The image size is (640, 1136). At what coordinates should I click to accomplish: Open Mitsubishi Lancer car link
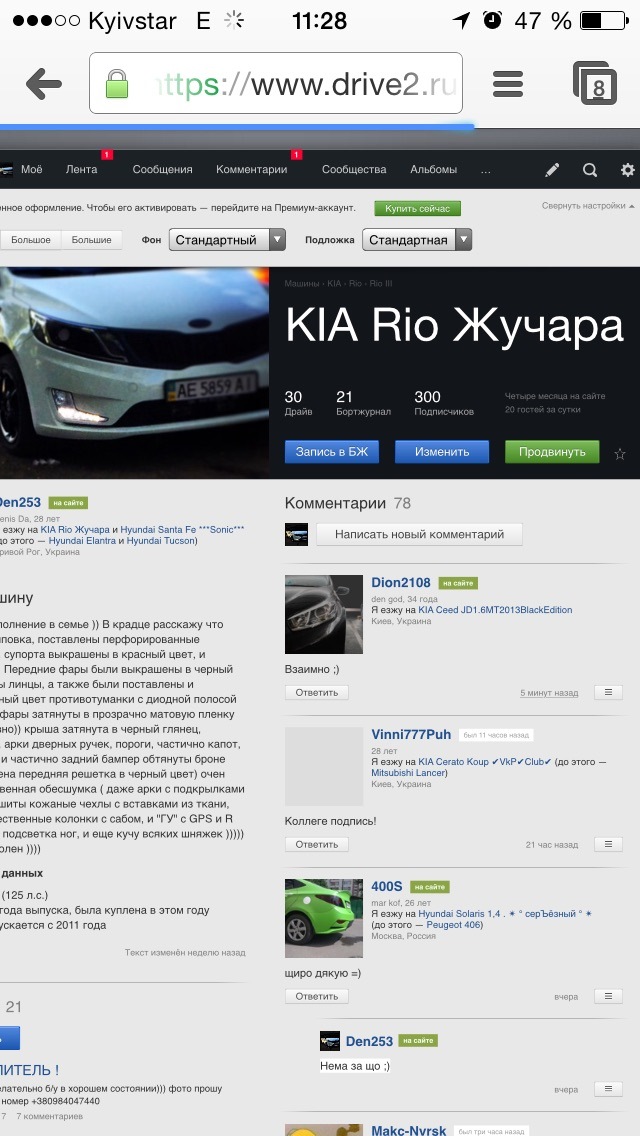[x=408, y=773]
